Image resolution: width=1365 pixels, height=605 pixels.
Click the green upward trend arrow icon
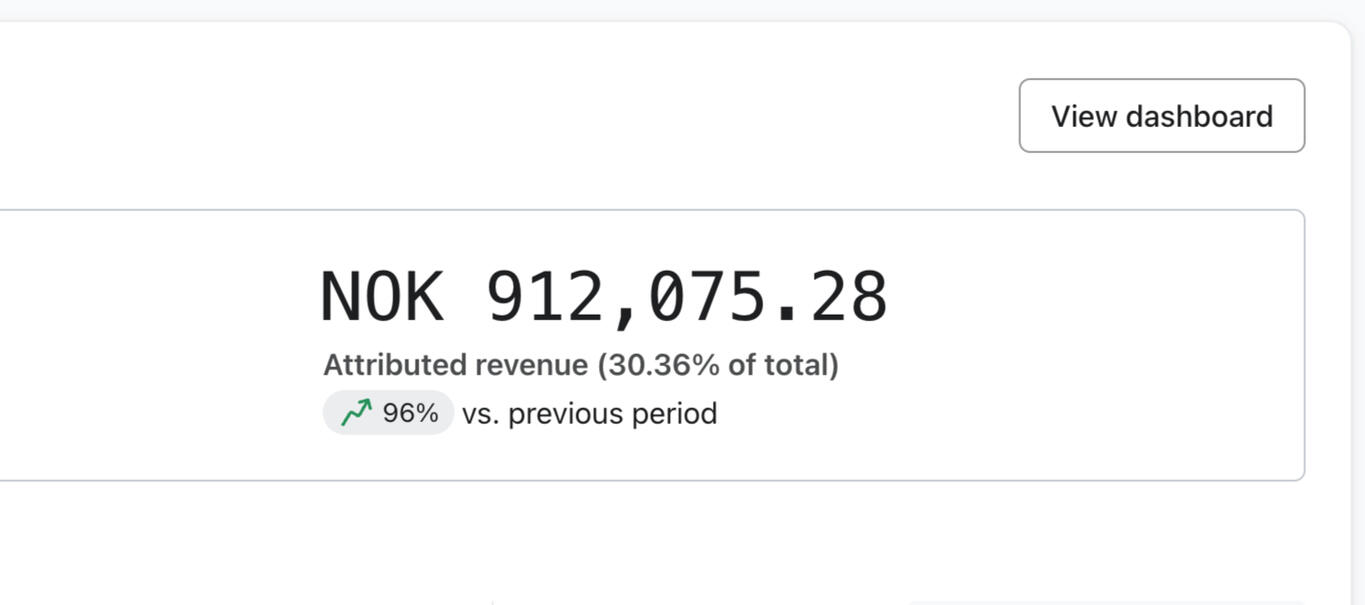point(356,413)
